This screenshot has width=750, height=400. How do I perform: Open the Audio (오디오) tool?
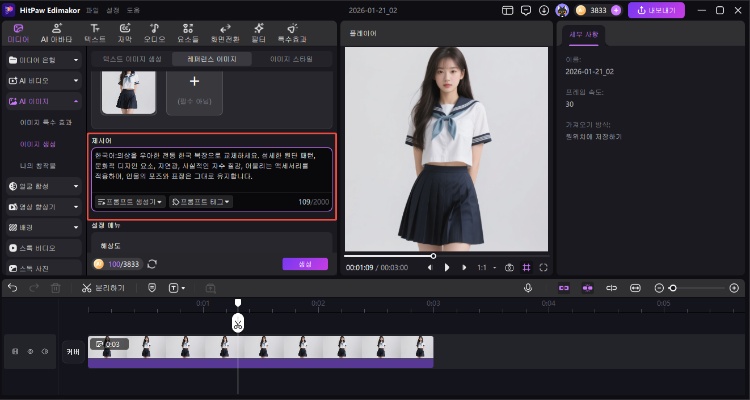[x=154, y=33]
